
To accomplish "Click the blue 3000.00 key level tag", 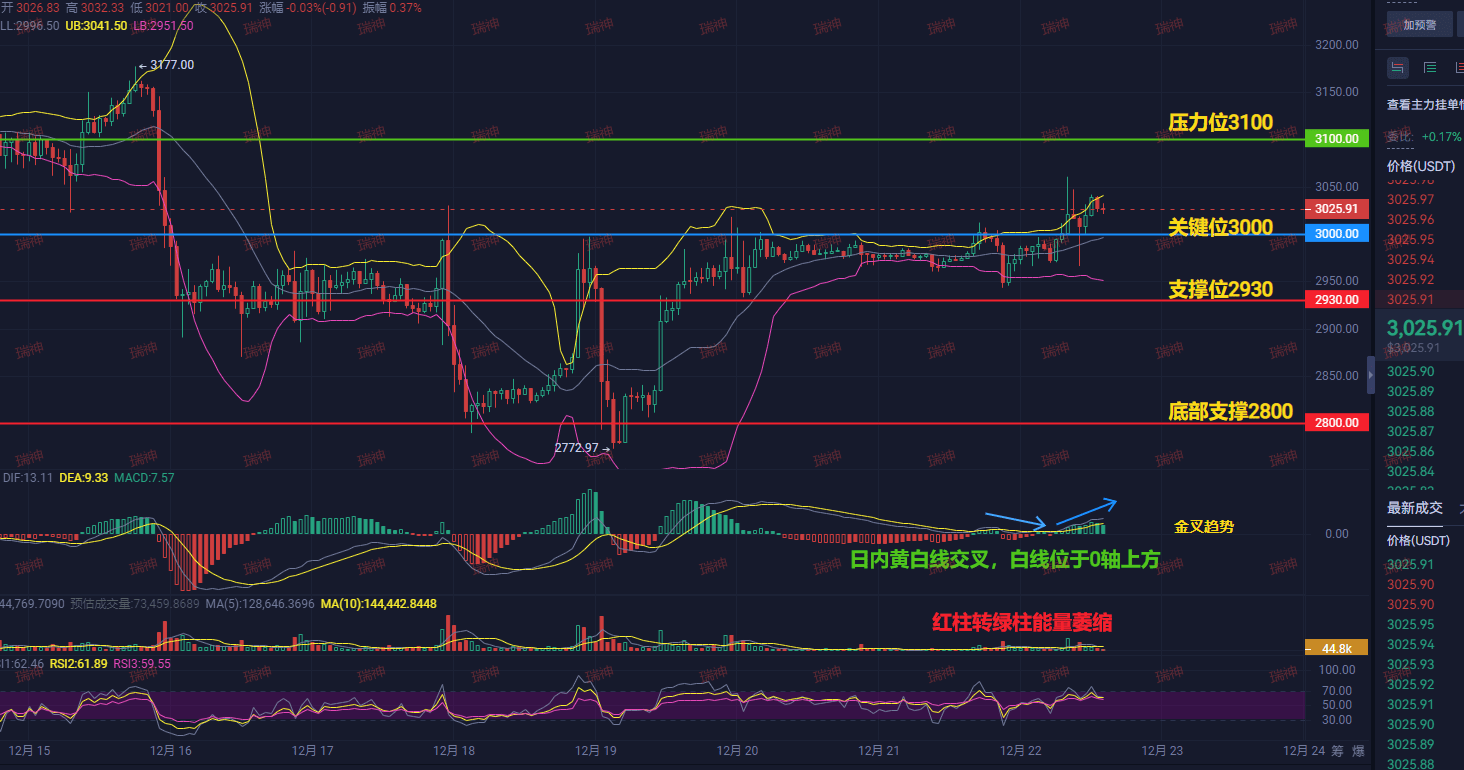I will tap(1337, 233).
